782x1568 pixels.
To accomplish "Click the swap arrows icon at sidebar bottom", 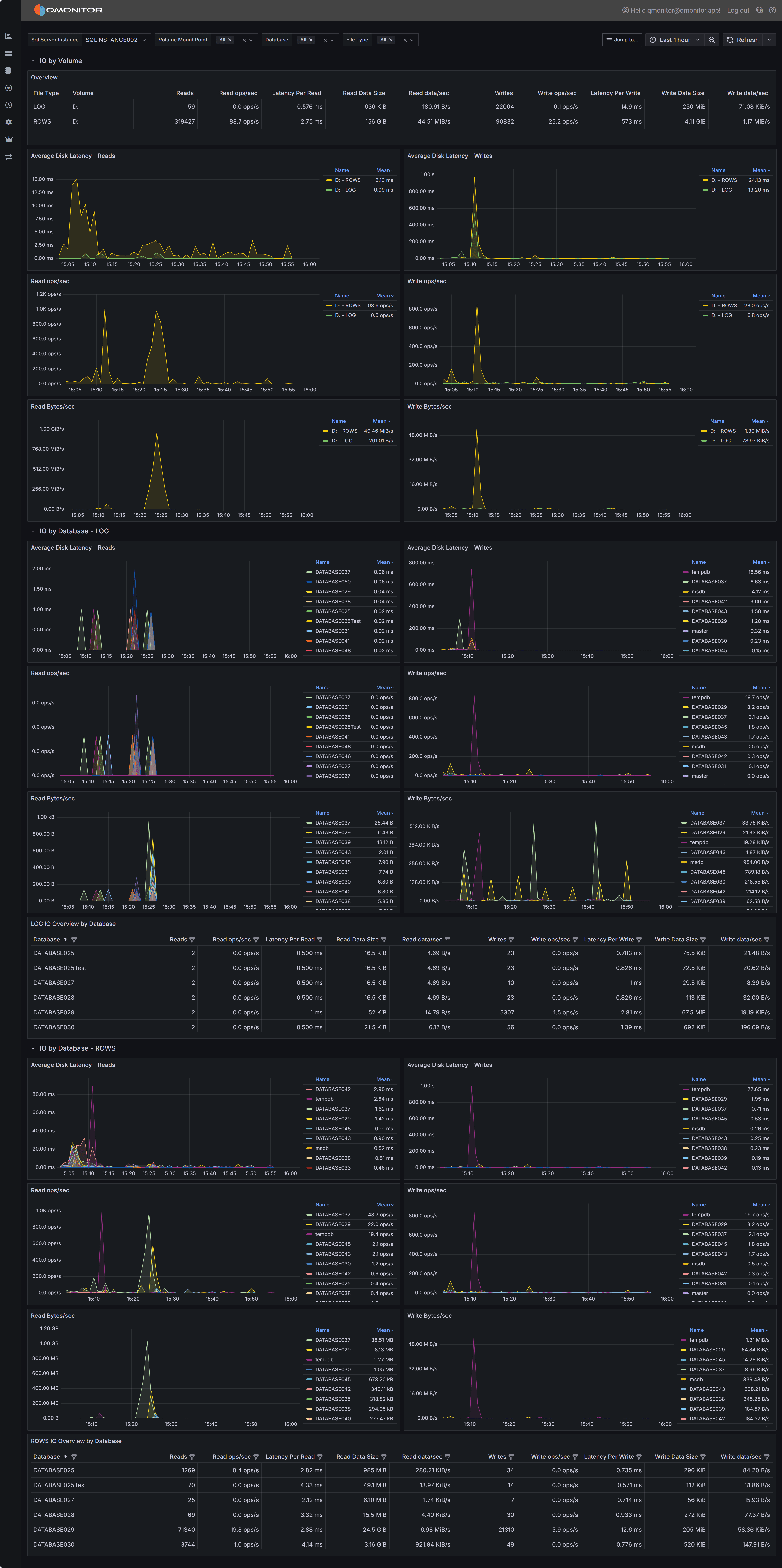I will [x=8, y=157].
